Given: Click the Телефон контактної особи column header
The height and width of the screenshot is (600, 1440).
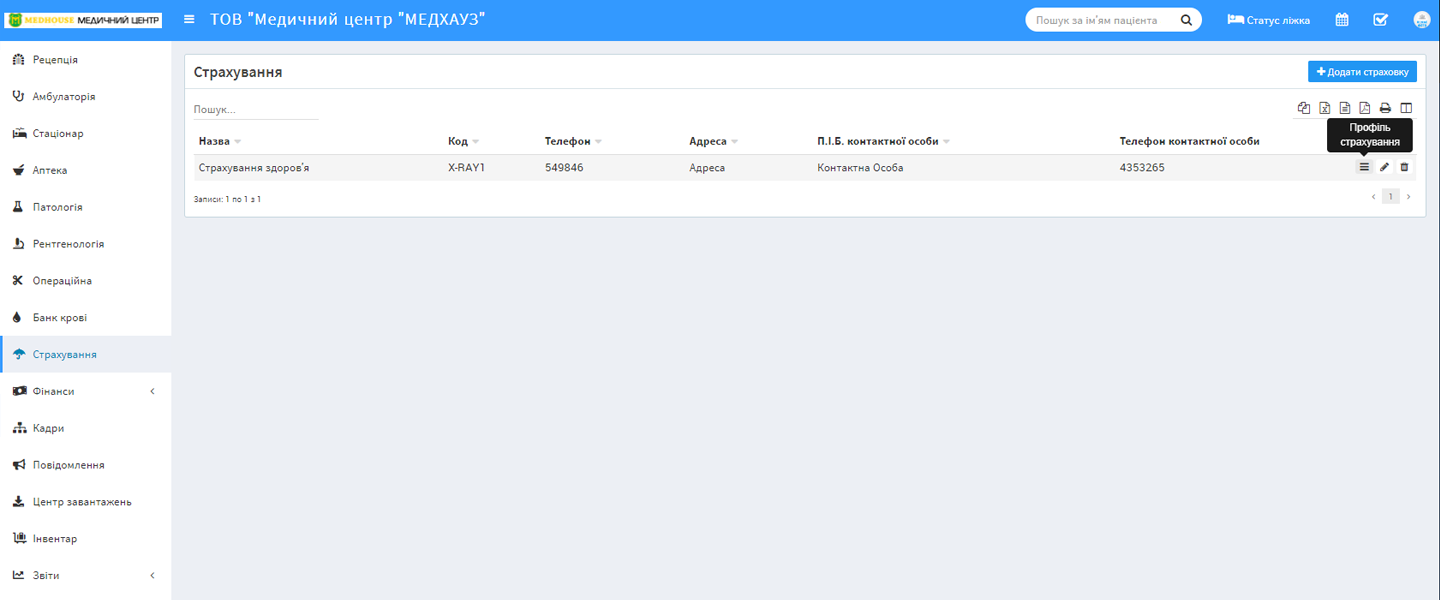Looking at the screenshot, I should [1189, 142].
